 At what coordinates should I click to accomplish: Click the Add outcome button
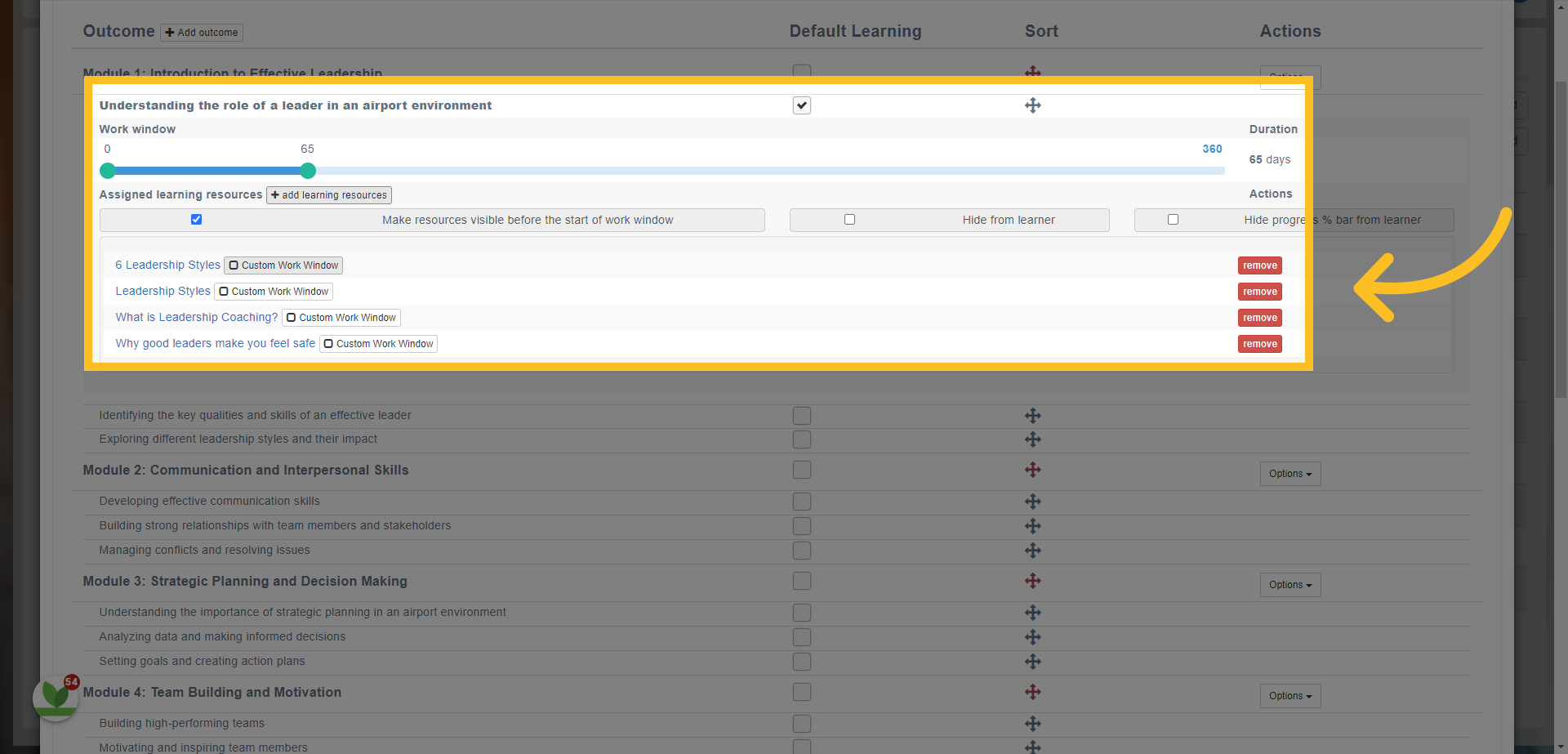click(202, 33)
